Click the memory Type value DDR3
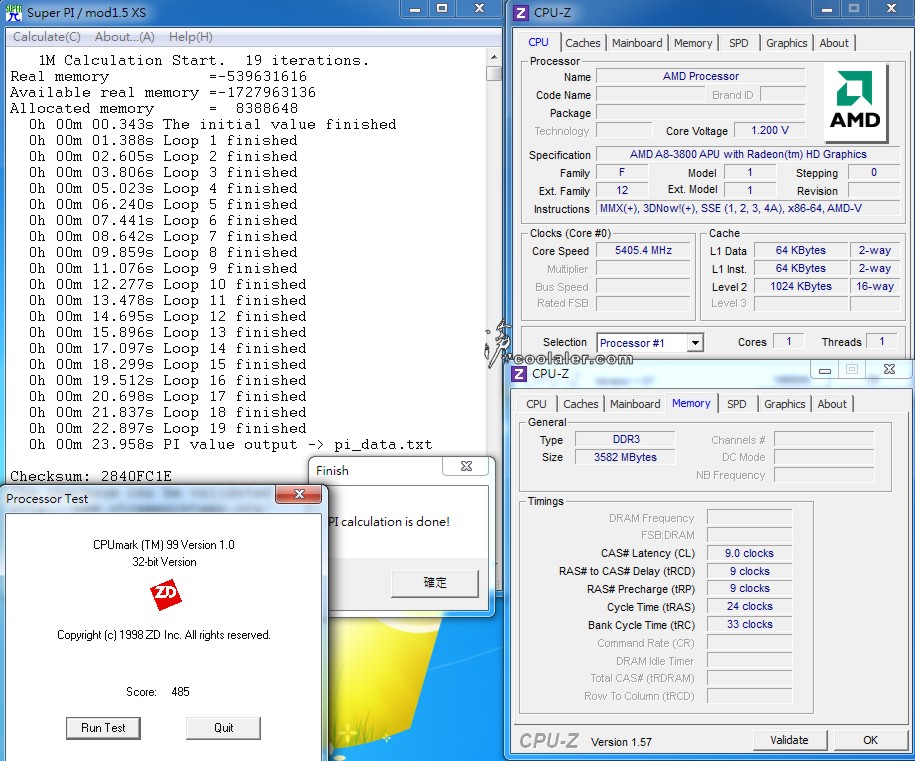The image size is (915, 761). pyautogui.click(x=626, y=439)
